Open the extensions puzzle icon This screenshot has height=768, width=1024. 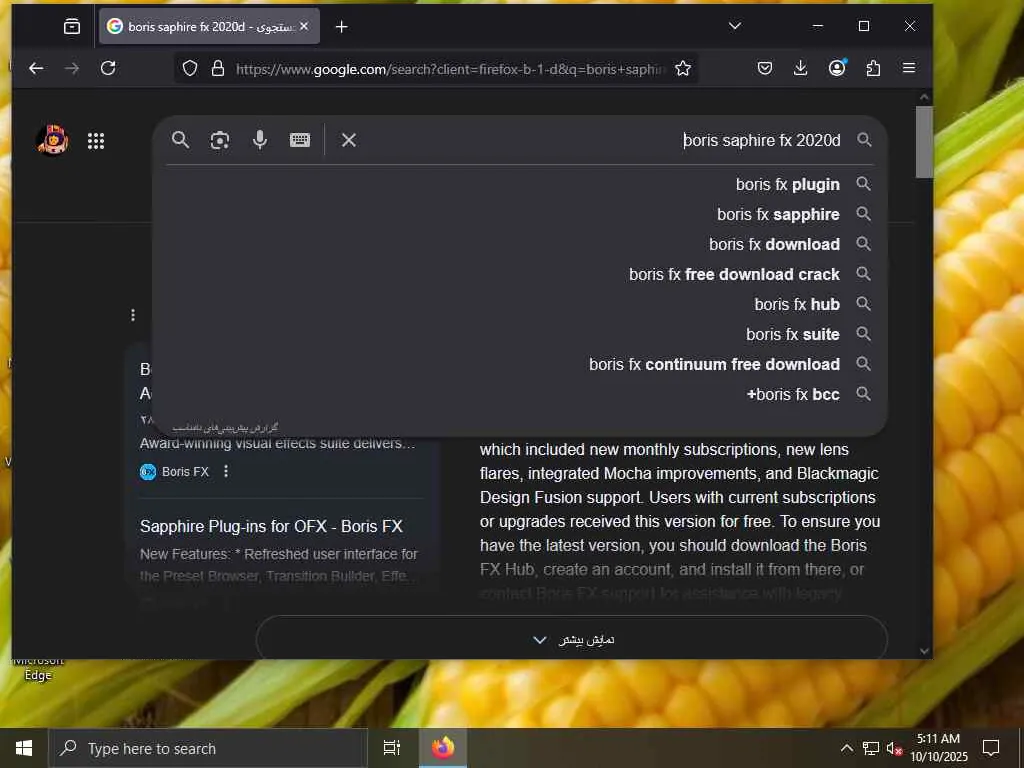pyautogui.click(x=873, y=68)
